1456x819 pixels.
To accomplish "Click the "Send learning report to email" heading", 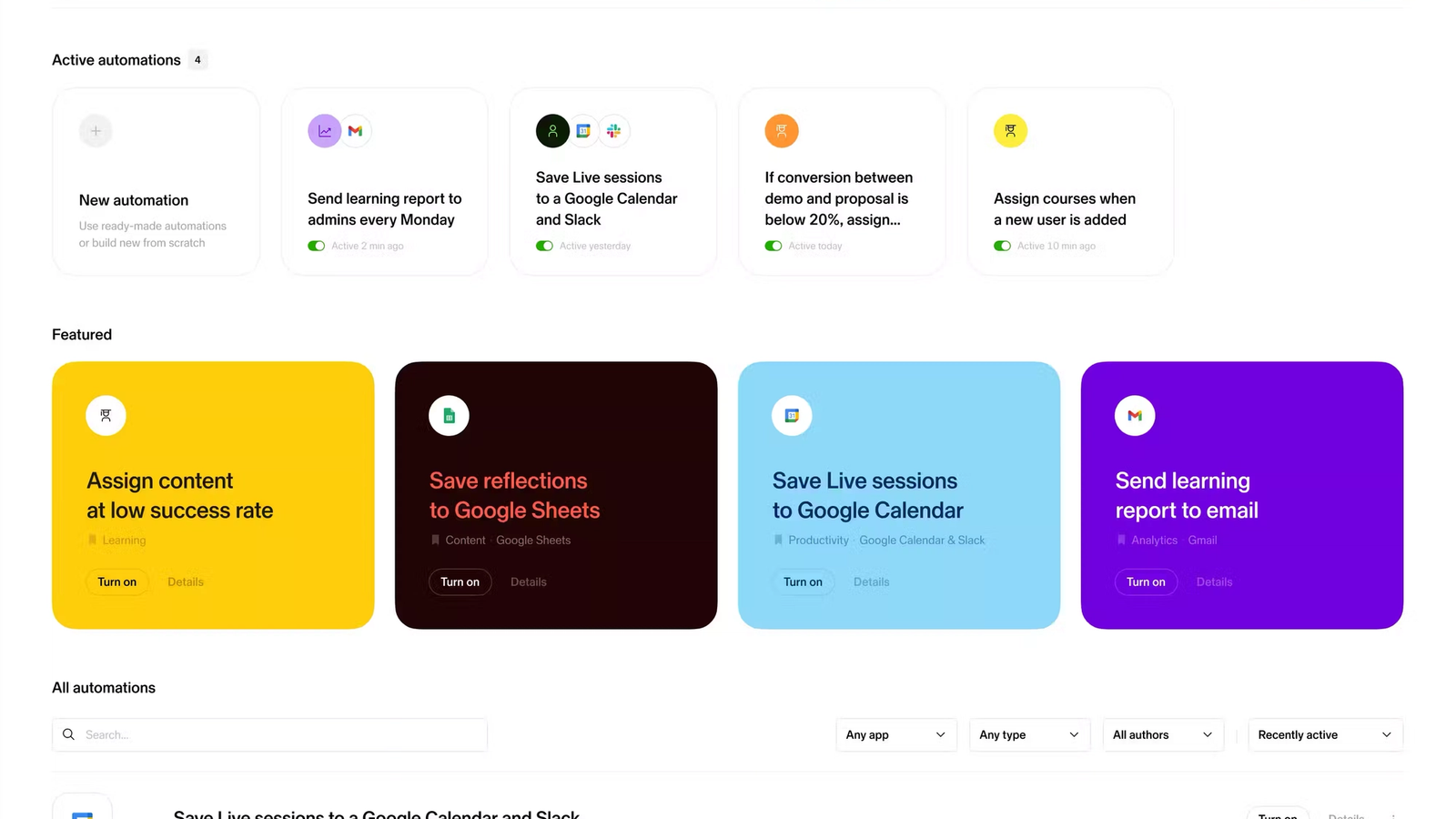I will click(x=1188, y=496).
